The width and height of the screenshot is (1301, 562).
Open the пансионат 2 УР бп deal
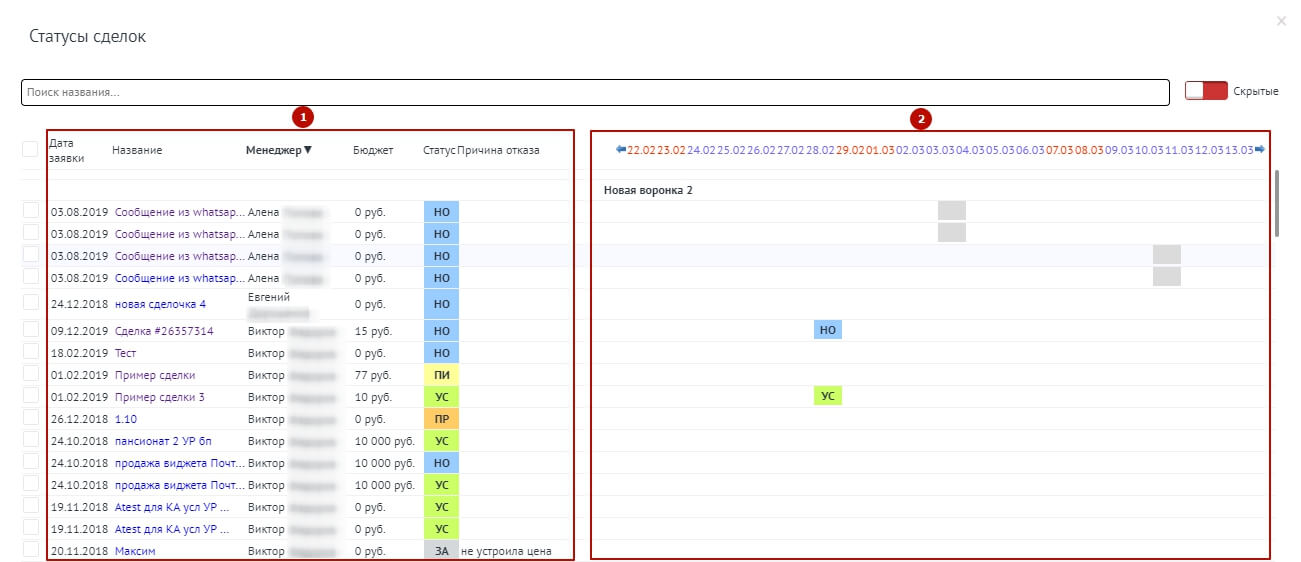(x=163, y=441)
